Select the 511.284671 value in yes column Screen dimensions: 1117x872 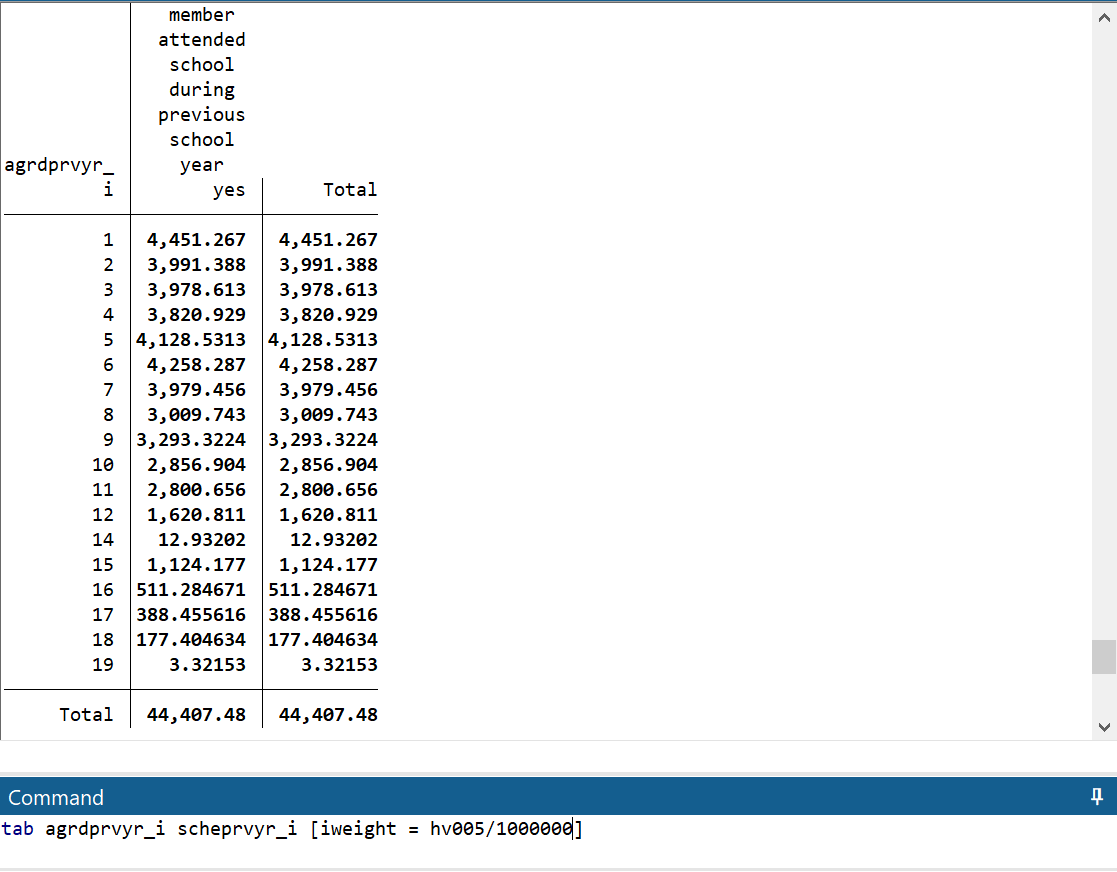tap(191, 590)
